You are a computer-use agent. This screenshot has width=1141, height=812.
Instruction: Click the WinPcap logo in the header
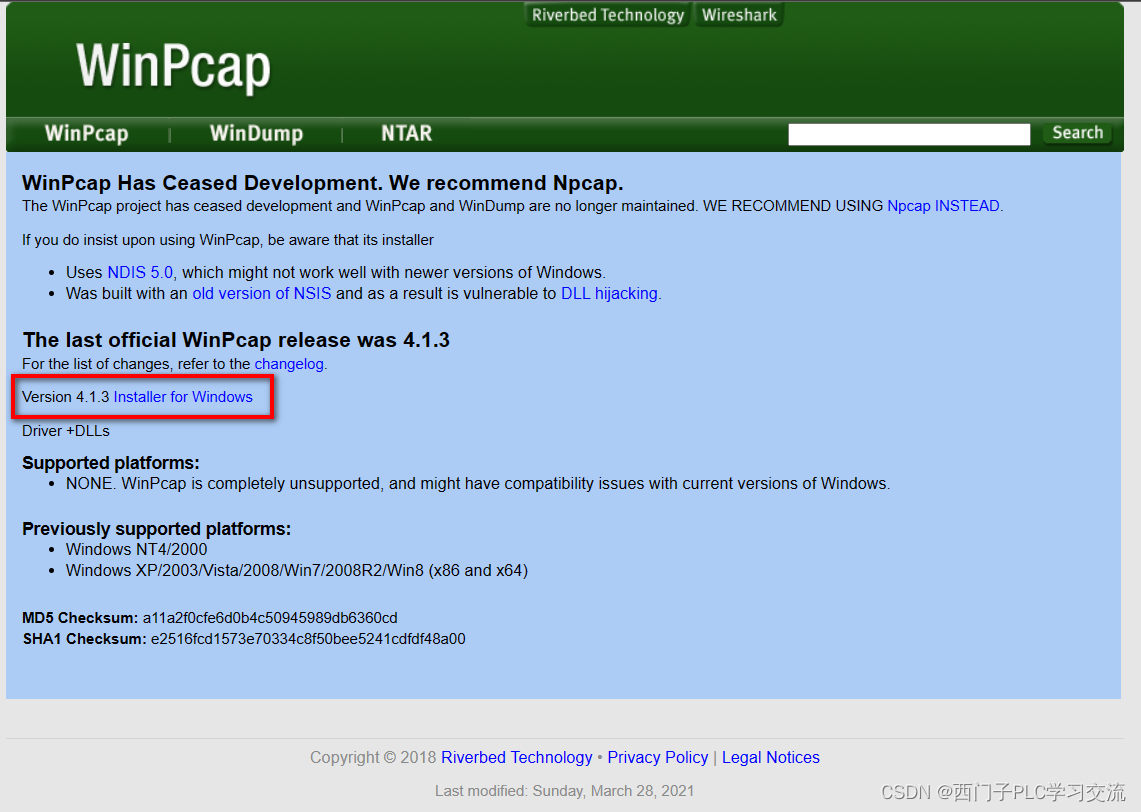[173, 67]
